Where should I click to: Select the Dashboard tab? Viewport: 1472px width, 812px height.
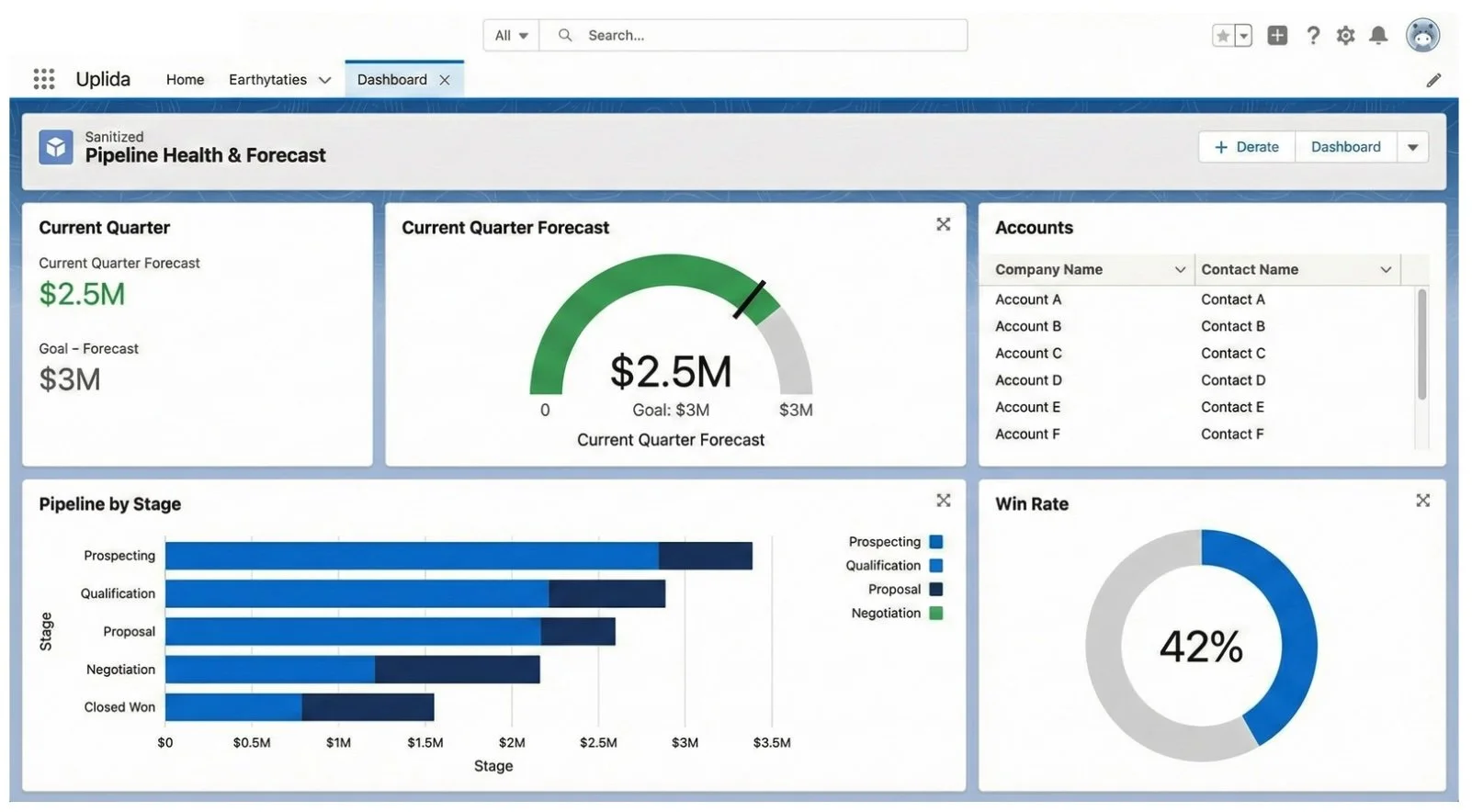tap(391, 80)
